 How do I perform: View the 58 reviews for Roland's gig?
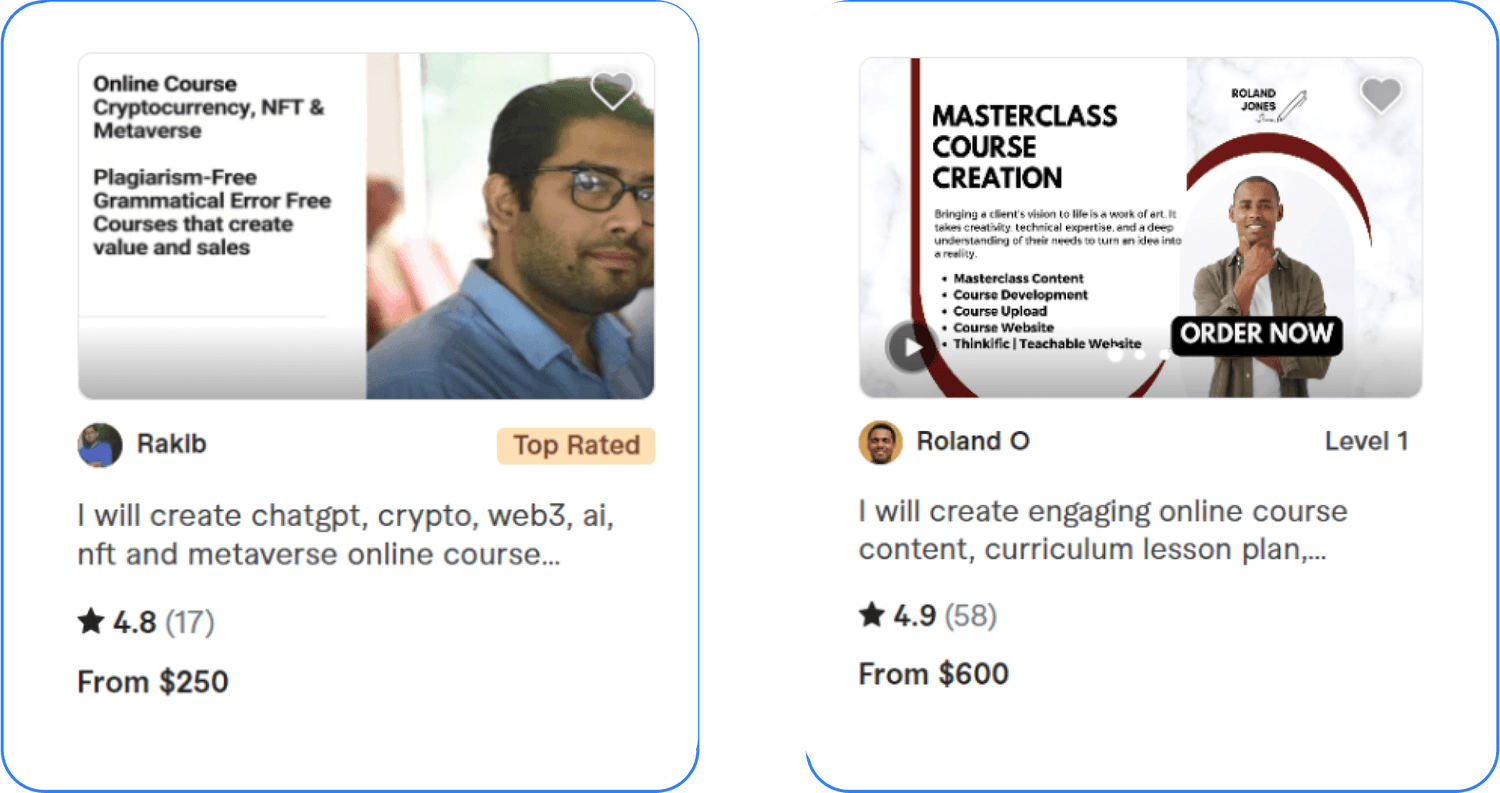970,615
